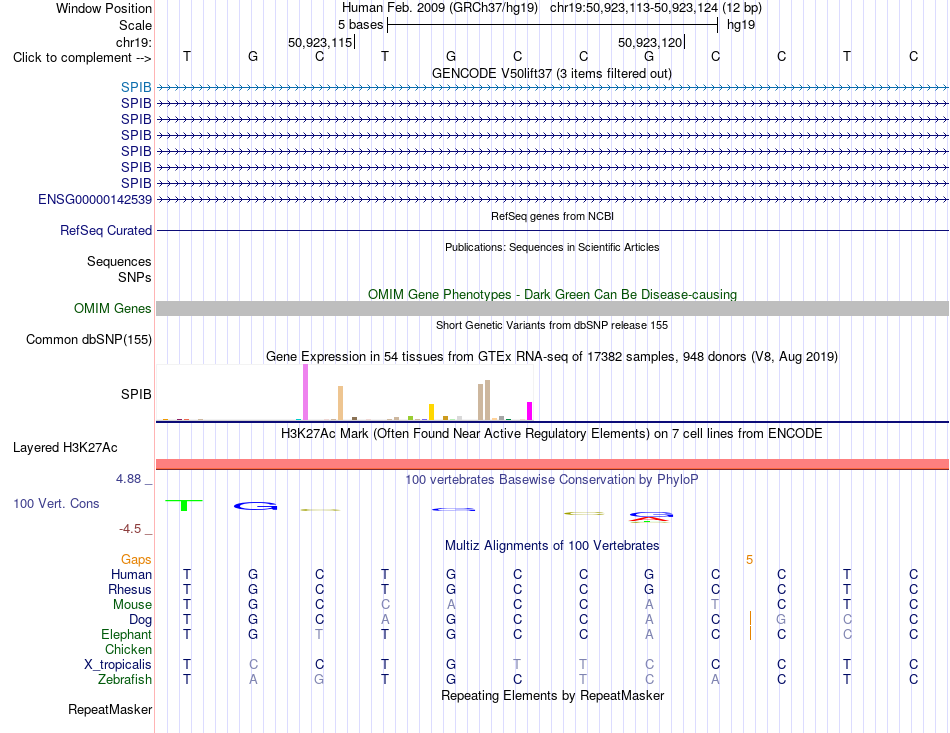Open 'Multiz Alignments of 100 Vertebrates' title
The image size is (950, 733).
[552, 545]
